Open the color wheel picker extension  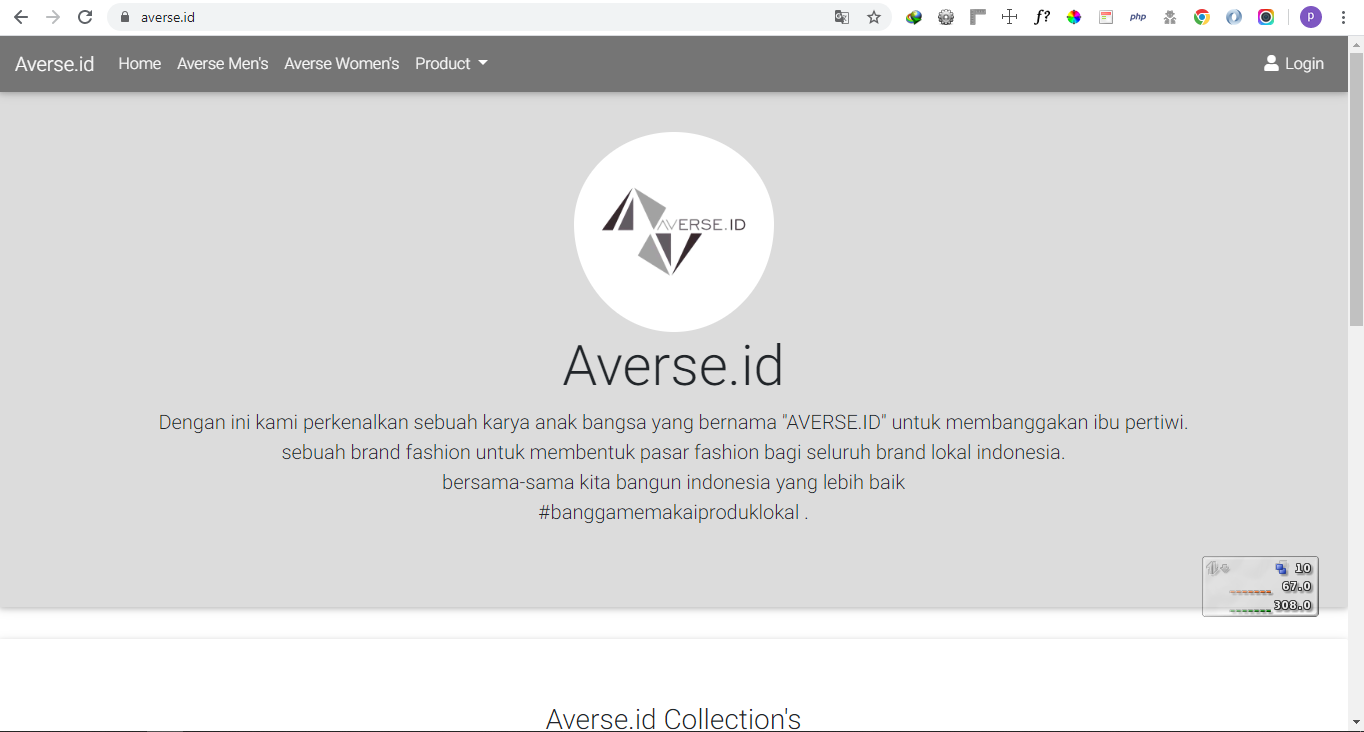click(x=1074, y=17)
